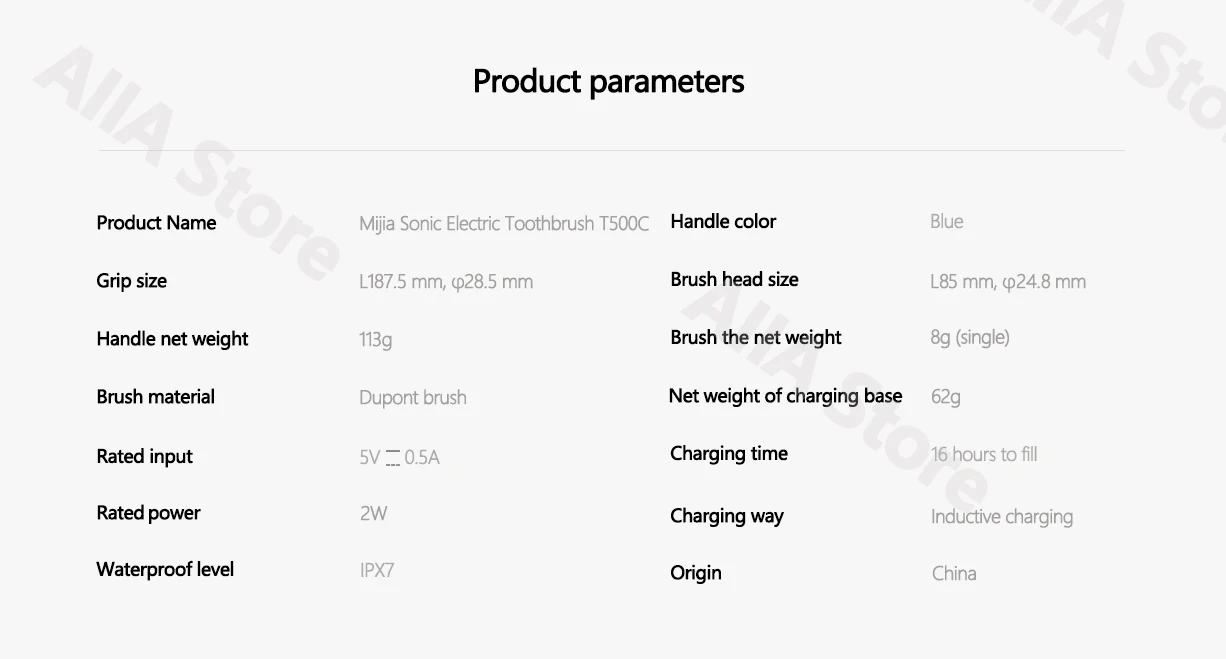
Task: Click the IPX7 waterproof level value
Action: coord(377,571)
